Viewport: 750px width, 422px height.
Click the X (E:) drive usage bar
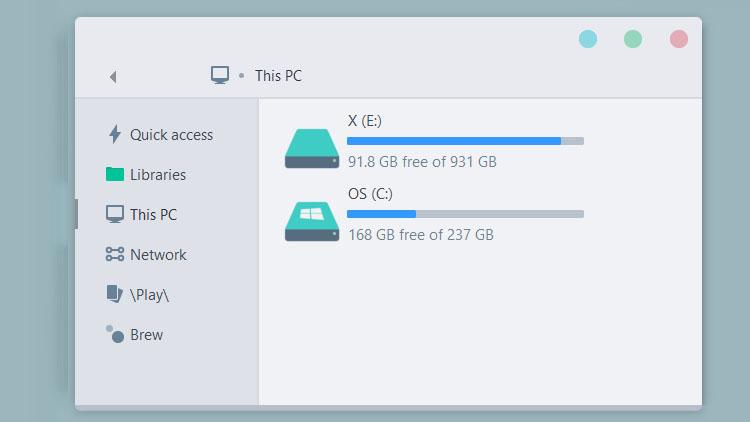465,141
